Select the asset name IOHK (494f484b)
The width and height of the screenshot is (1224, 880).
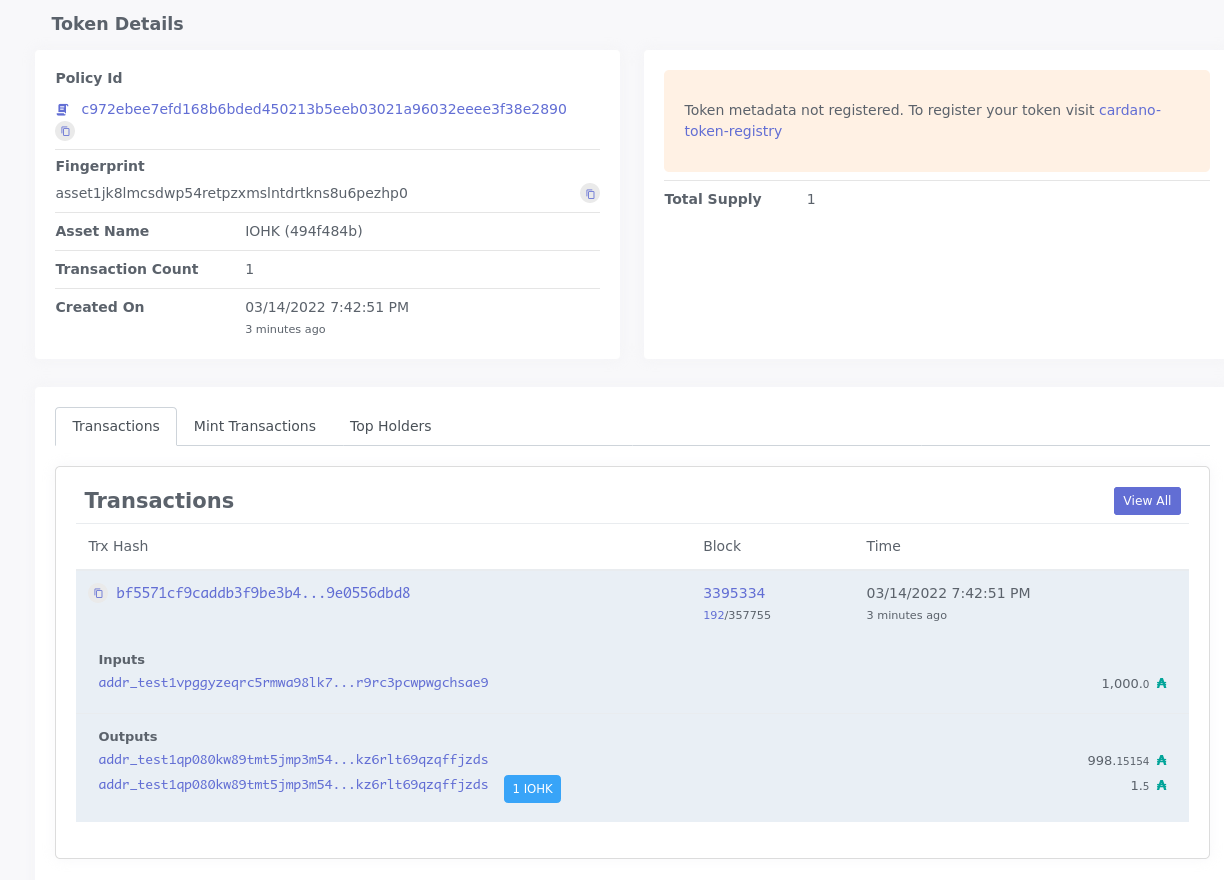pos(304,231)
